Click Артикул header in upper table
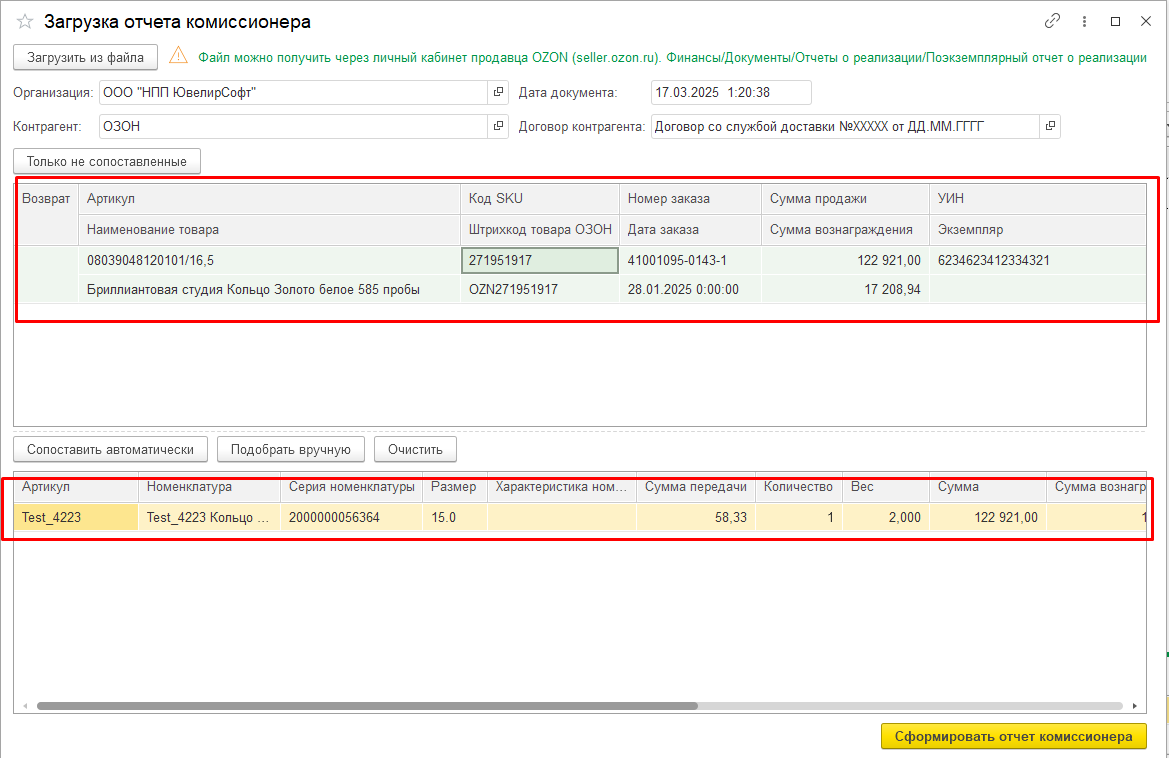The image size is (1169, 758). pyautogui.click(x=269, y=198)
